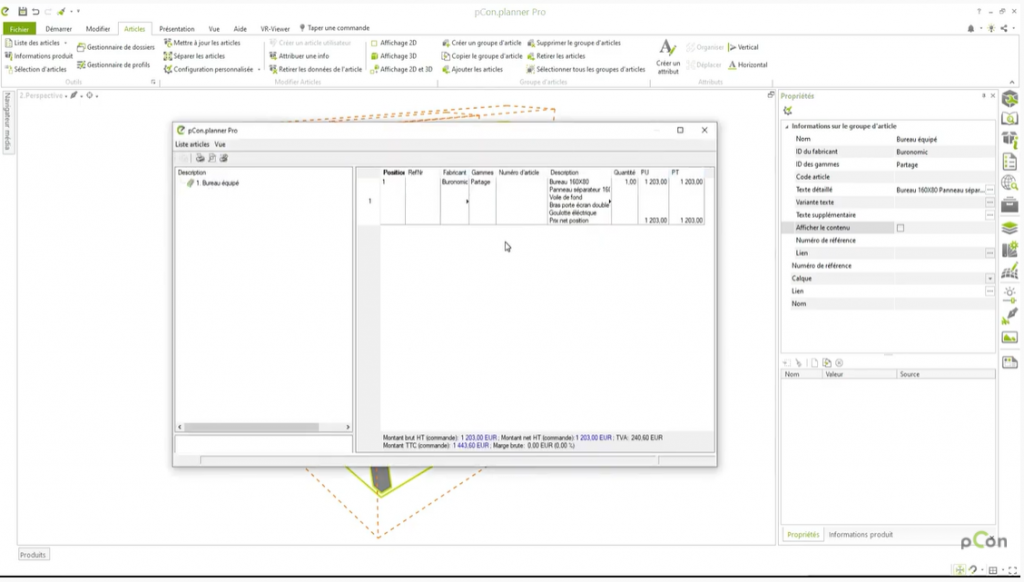Click the share icon in the top right
1024x582 pixels.
pos(1004,29)
